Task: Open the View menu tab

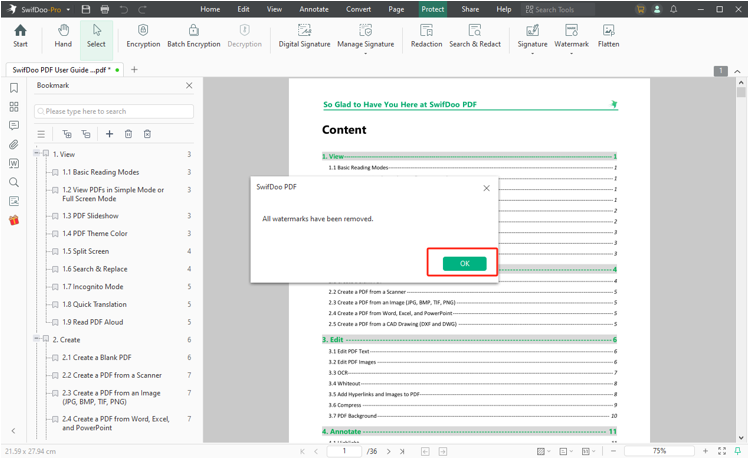Action: 274,9
